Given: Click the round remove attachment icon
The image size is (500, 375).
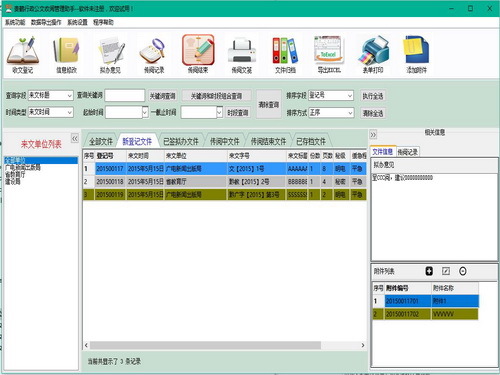Looking at the screenshot, I should [x=462, y=271].
